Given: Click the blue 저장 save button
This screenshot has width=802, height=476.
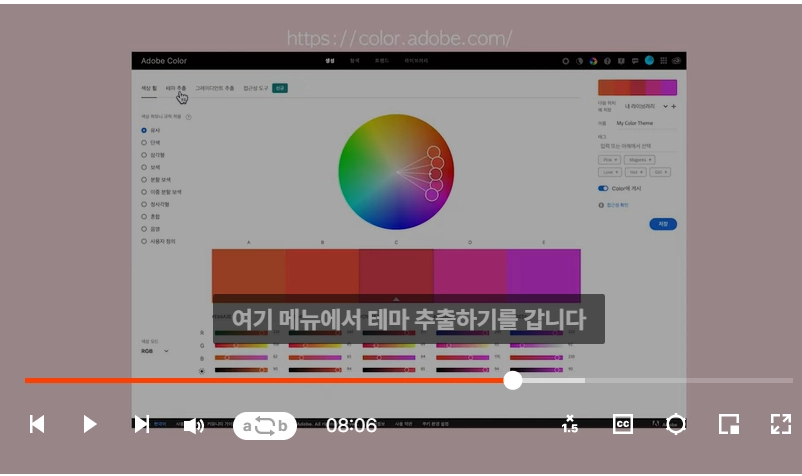Looking at the screenshot, I should click(x=663, y=224).
